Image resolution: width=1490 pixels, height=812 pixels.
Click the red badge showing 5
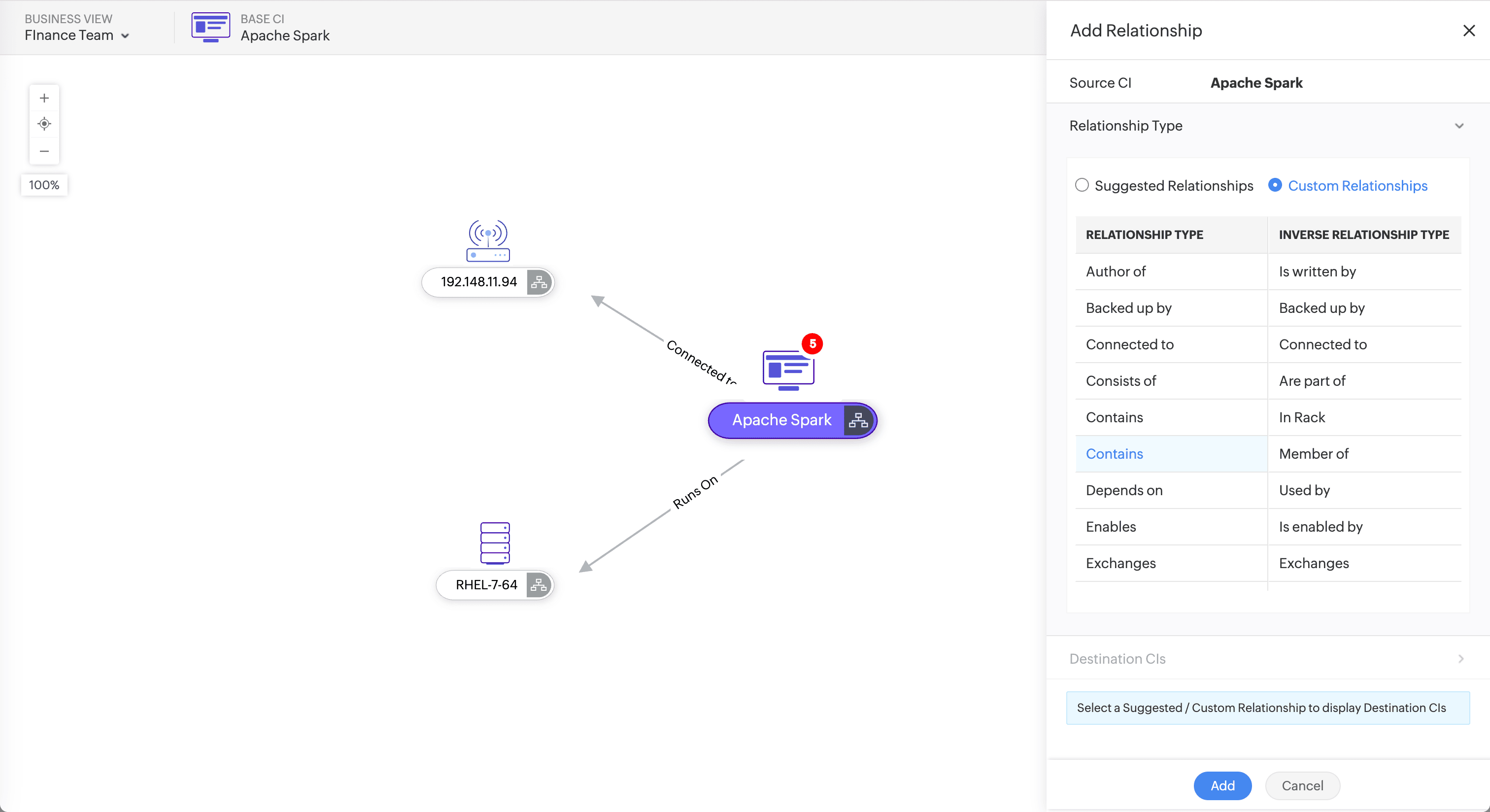click(812, 343)
